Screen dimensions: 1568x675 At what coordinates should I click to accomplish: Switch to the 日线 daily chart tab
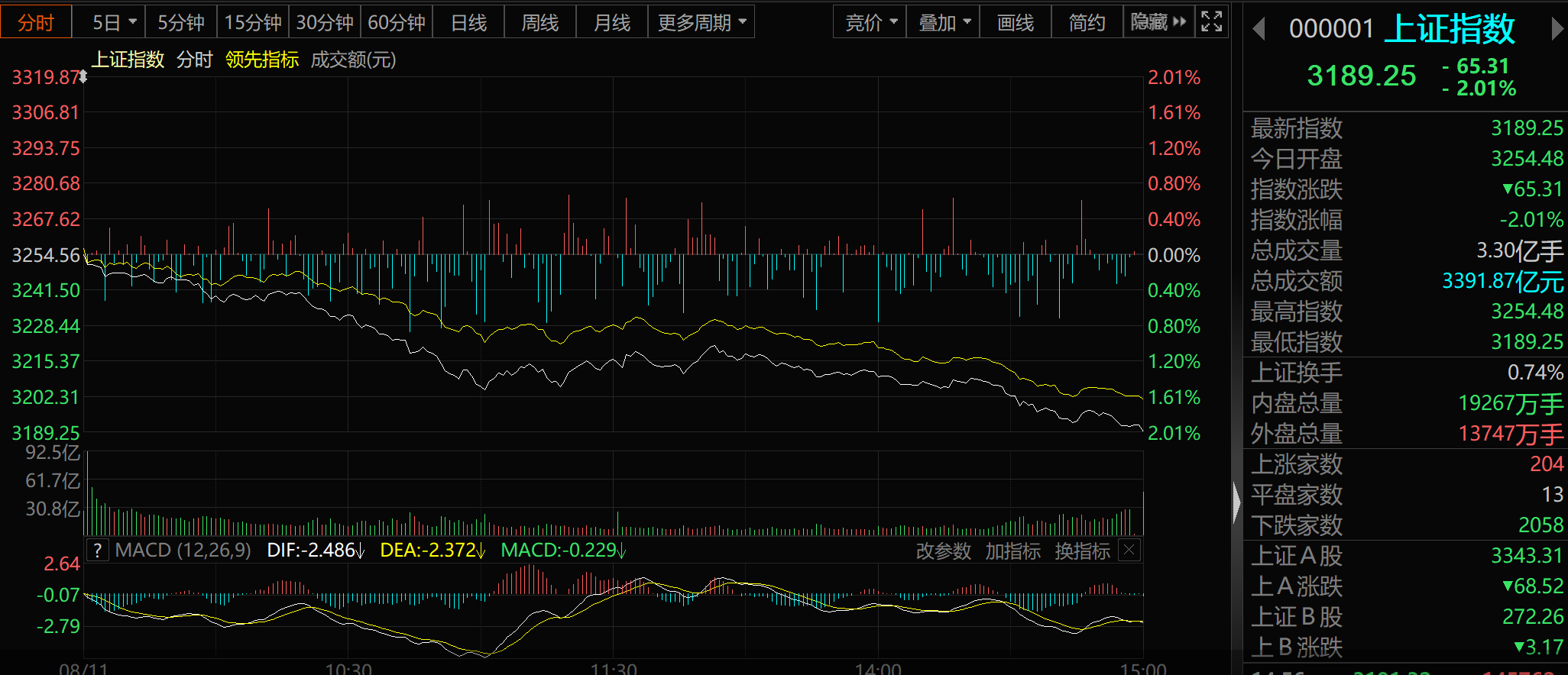pos(468,23)
